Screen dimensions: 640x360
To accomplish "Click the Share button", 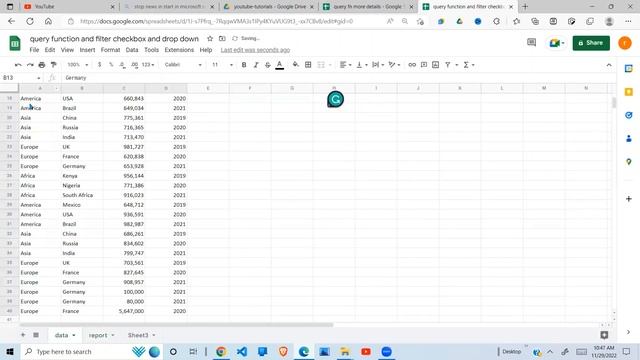I will [x=591, y=43].
